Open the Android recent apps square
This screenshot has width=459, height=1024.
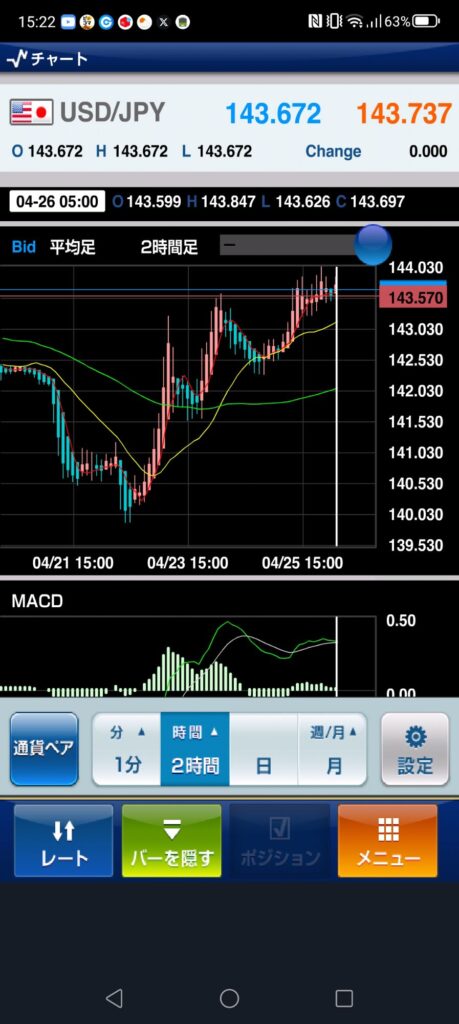[x=344, y=998]
